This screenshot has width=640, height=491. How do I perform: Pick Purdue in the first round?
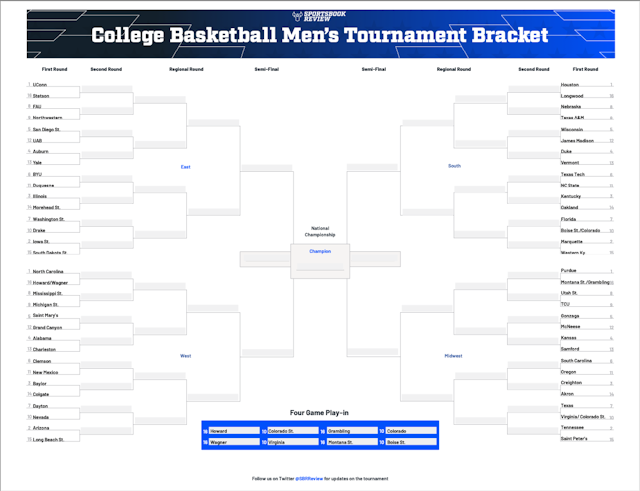569,271
